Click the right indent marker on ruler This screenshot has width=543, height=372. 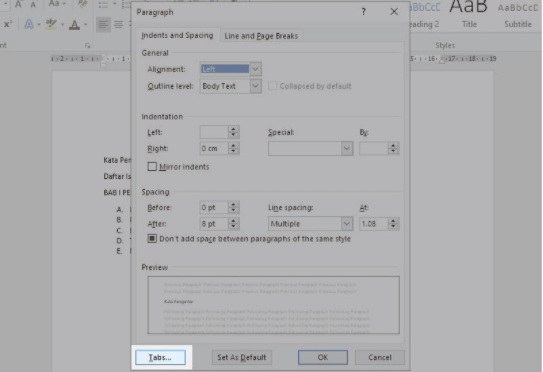(x=442, y=61)
